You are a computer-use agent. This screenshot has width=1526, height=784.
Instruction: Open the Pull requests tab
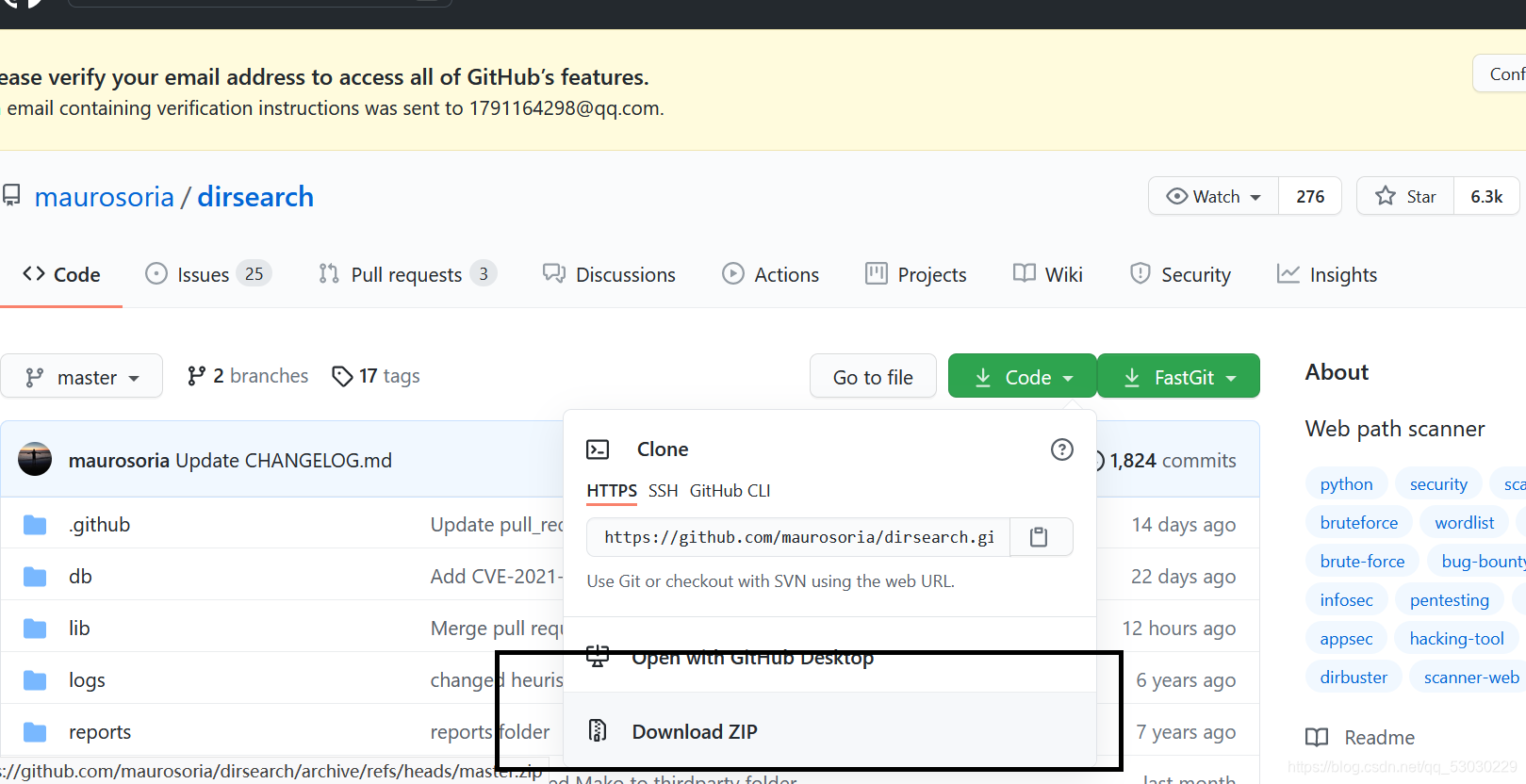pos(407,274)
